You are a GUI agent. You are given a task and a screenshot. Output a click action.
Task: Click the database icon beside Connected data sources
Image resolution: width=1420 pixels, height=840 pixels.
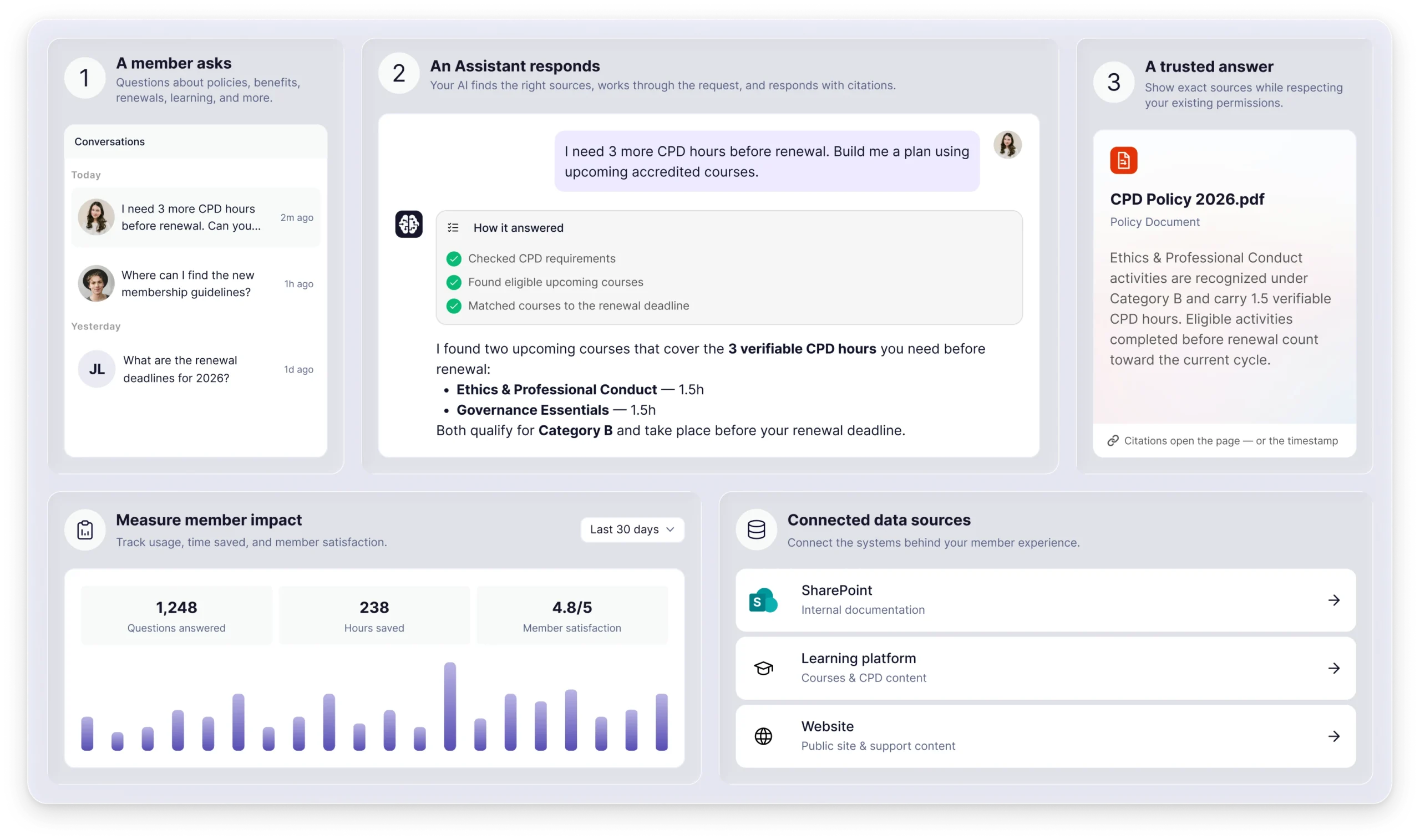[x=756, y=530]
